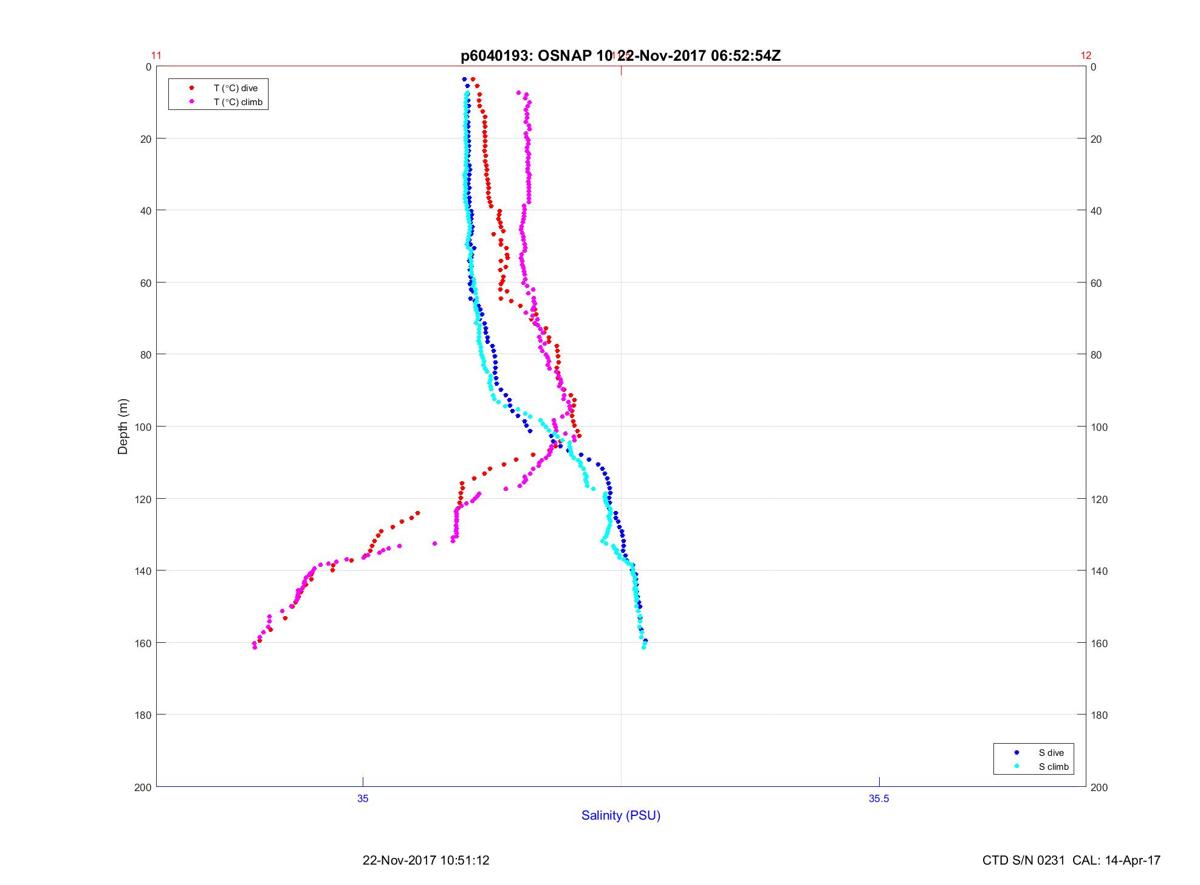Image resolution: width=1200 pixels, height=885 pixels.
Task: Click left depth axis tick 20
Action: coord(146,139)
